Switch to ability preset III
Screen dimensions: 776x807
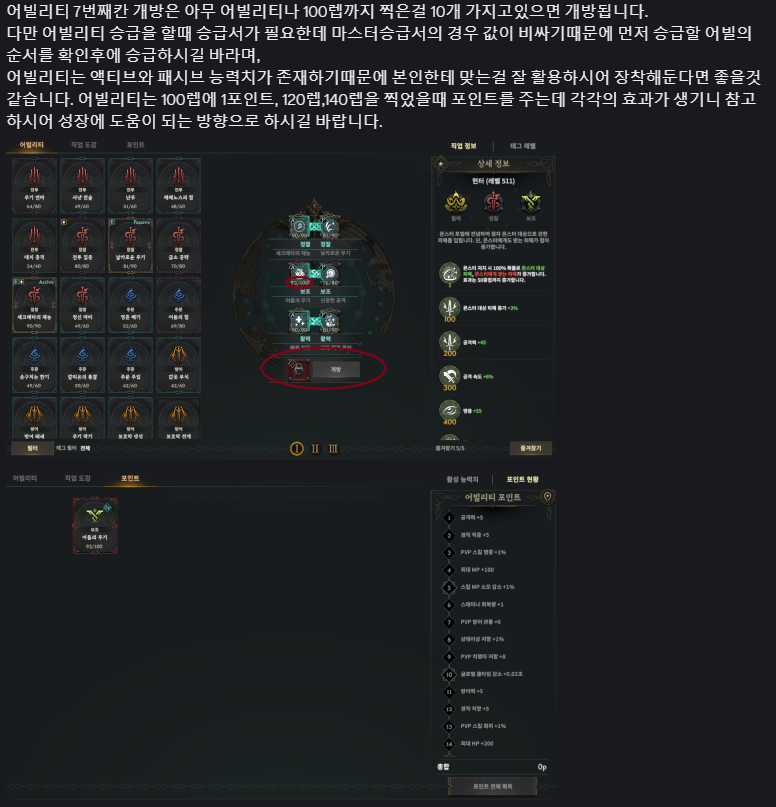click(333, 449)
